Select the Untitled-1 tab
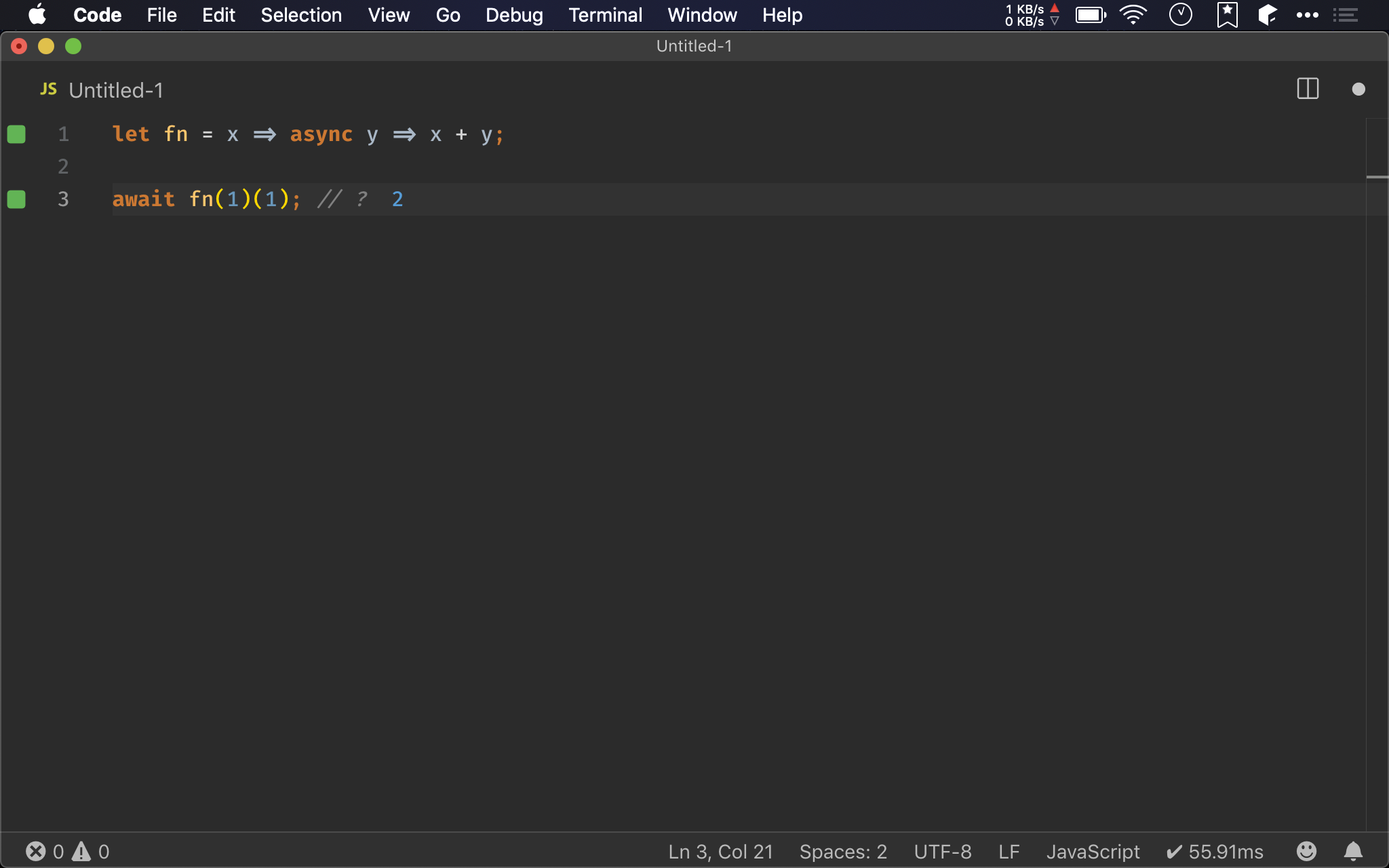The height and width of the screenshot is (868, 1389). point(116,89)
